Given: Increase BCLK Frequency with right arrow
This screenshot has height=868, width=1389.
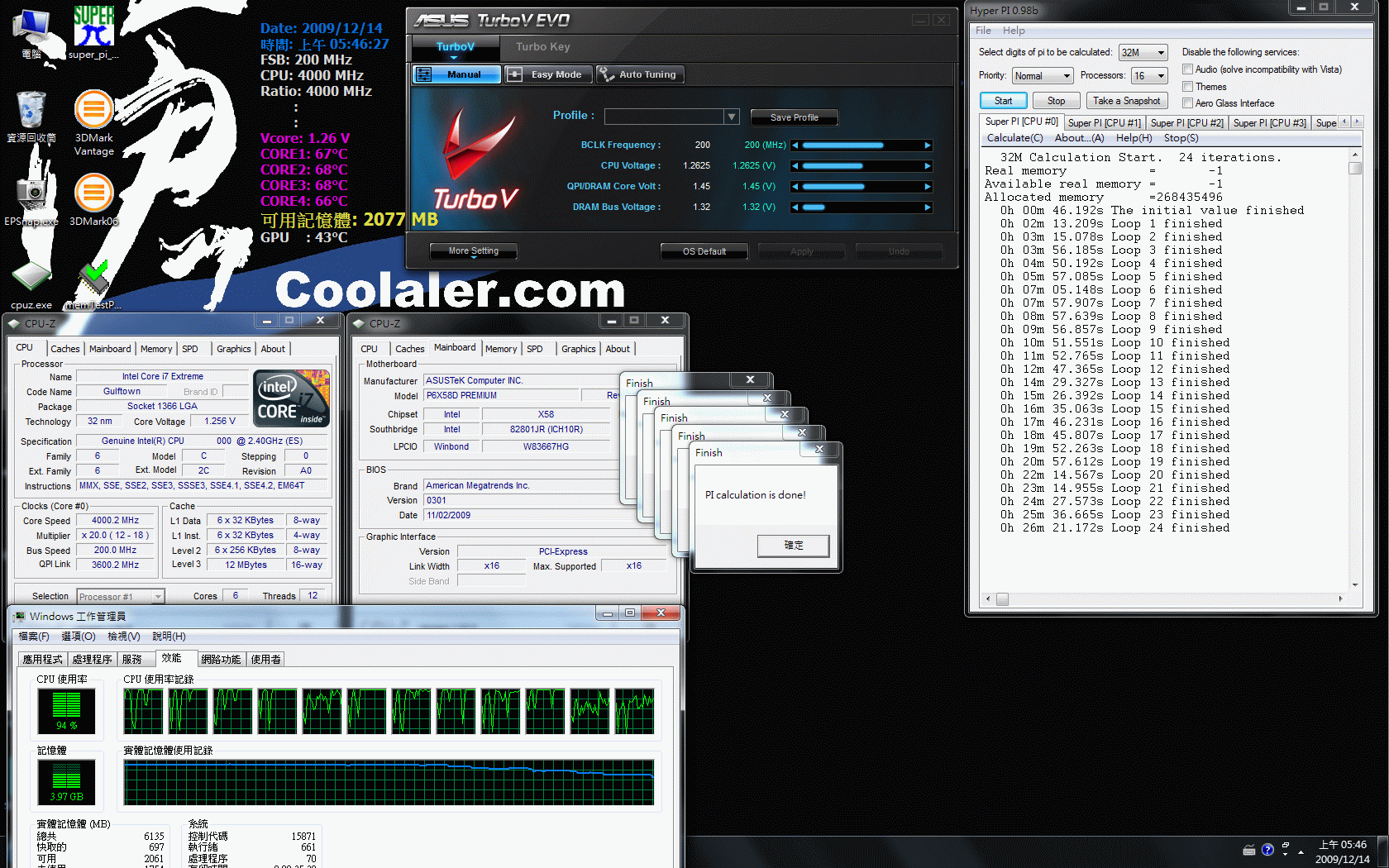Looking at the screenshot, I should pyautogui.click(x=928, y=145).
